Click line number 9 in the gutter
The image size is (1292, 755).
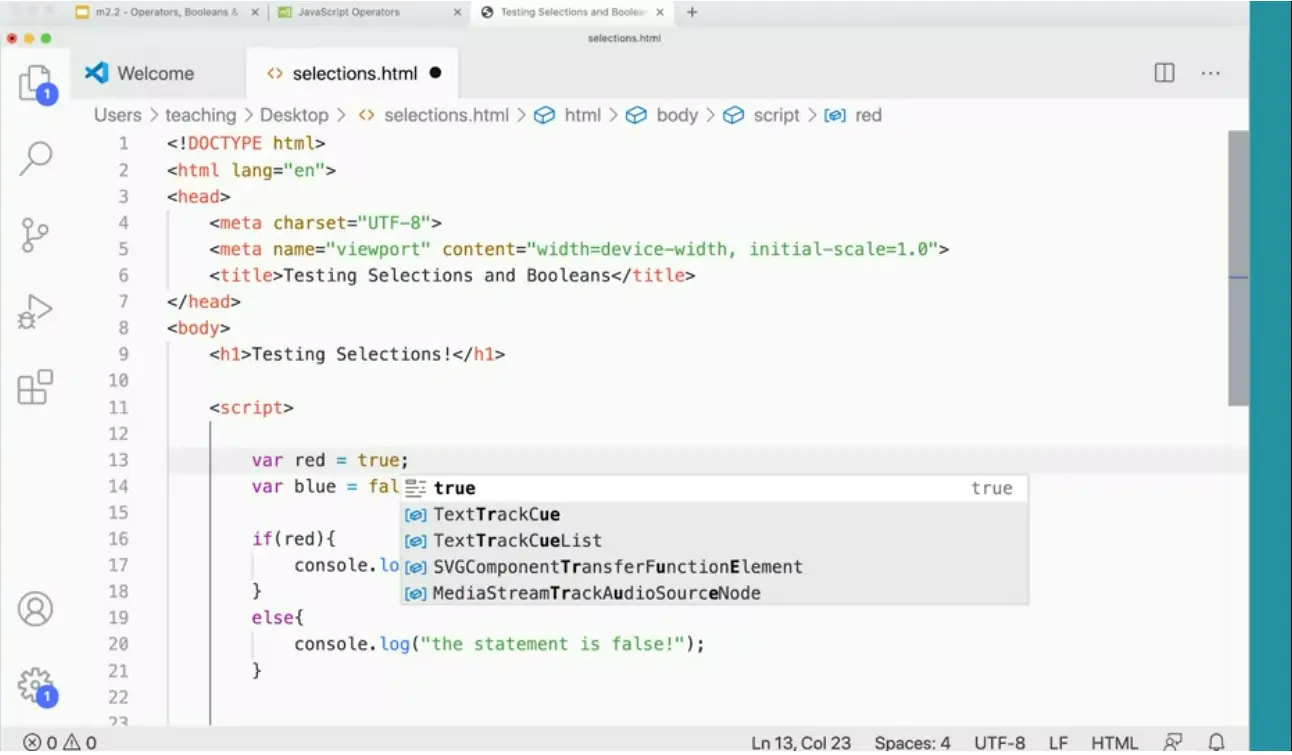point(123,354)
